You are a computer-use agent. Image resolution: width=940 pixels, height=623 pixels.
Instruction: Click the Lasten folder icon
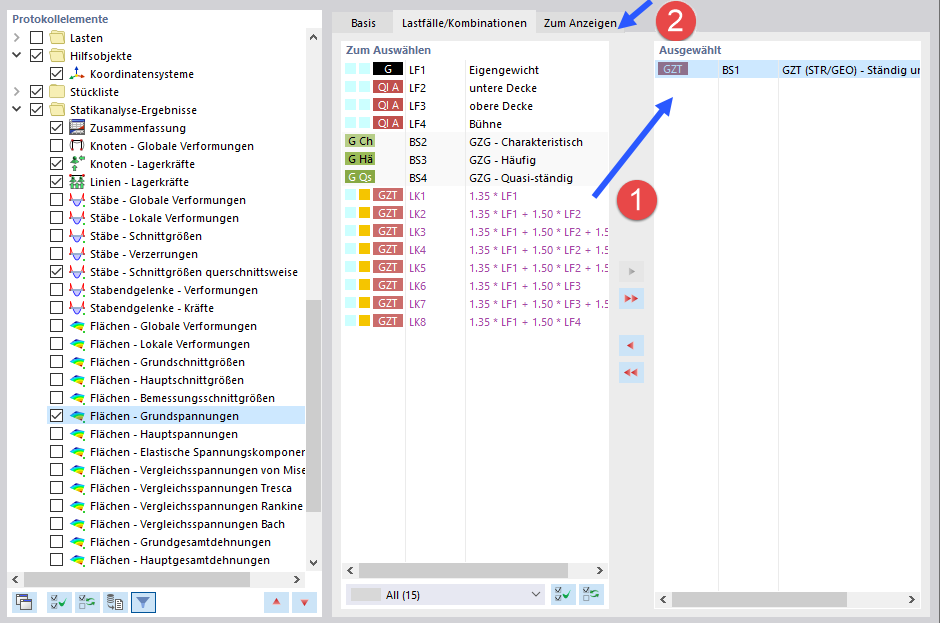[57, 38]
